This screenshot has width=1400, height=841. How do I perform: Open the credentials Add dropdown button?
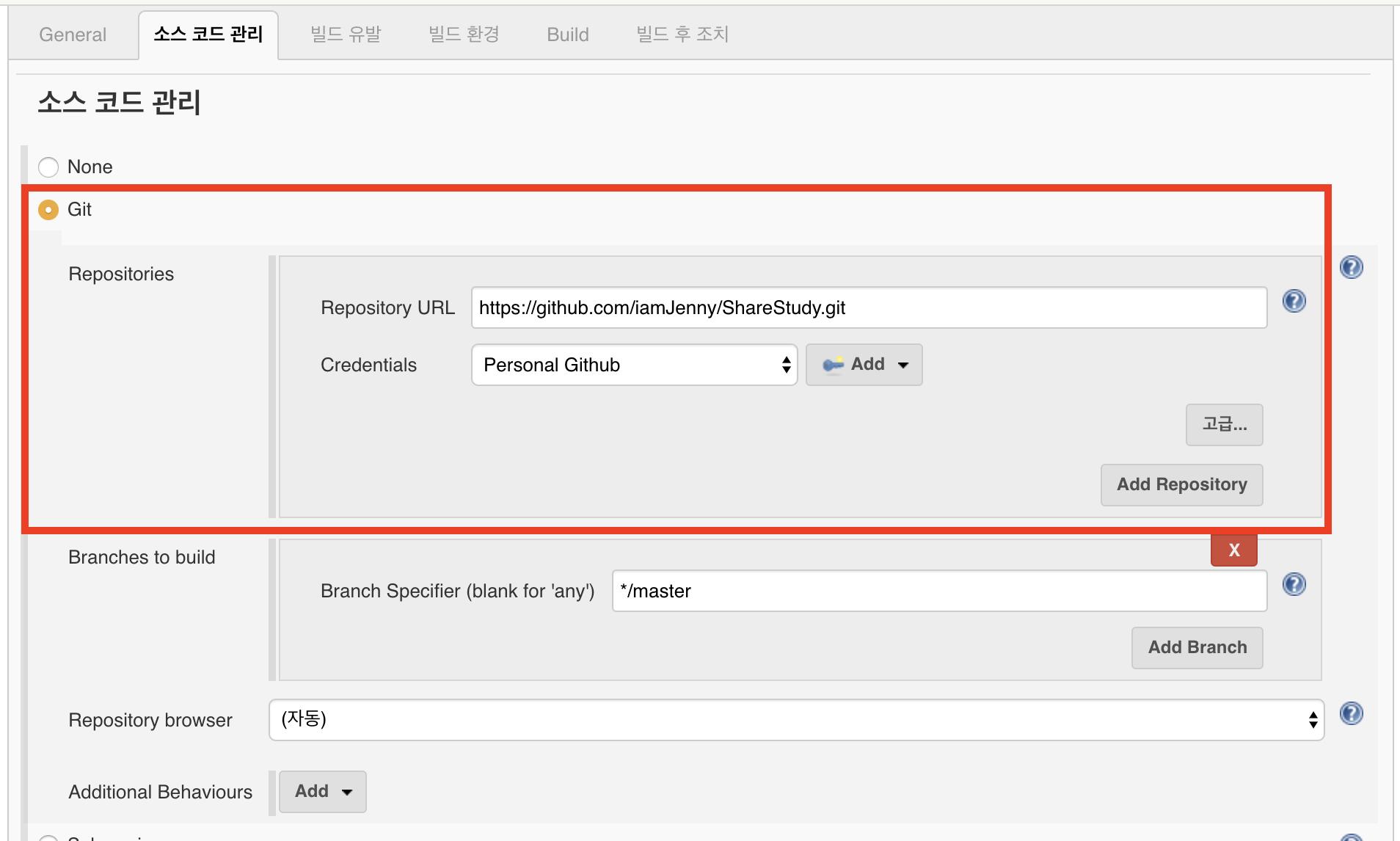coord(864,365)
